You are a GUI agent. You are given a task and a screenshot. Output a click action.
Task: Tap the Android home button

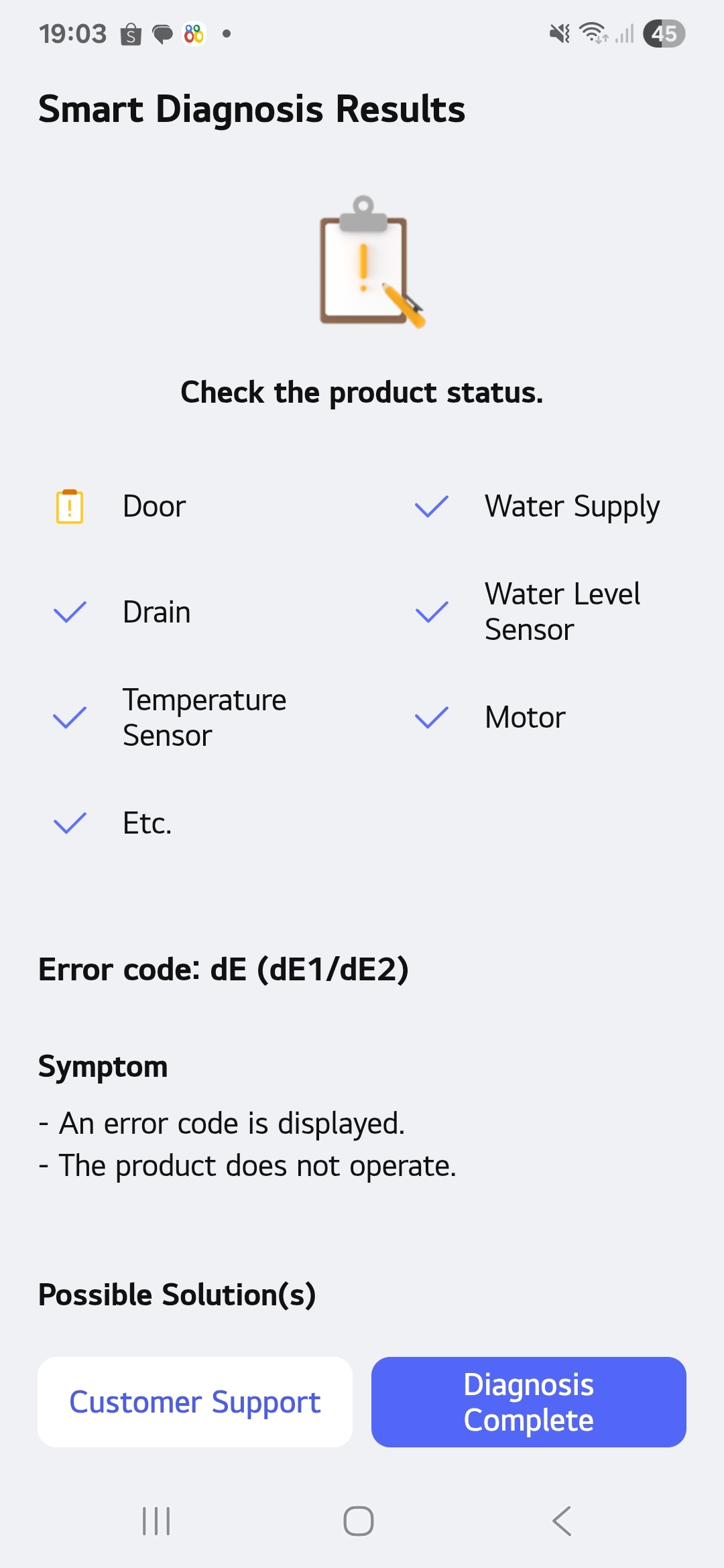359,1521
